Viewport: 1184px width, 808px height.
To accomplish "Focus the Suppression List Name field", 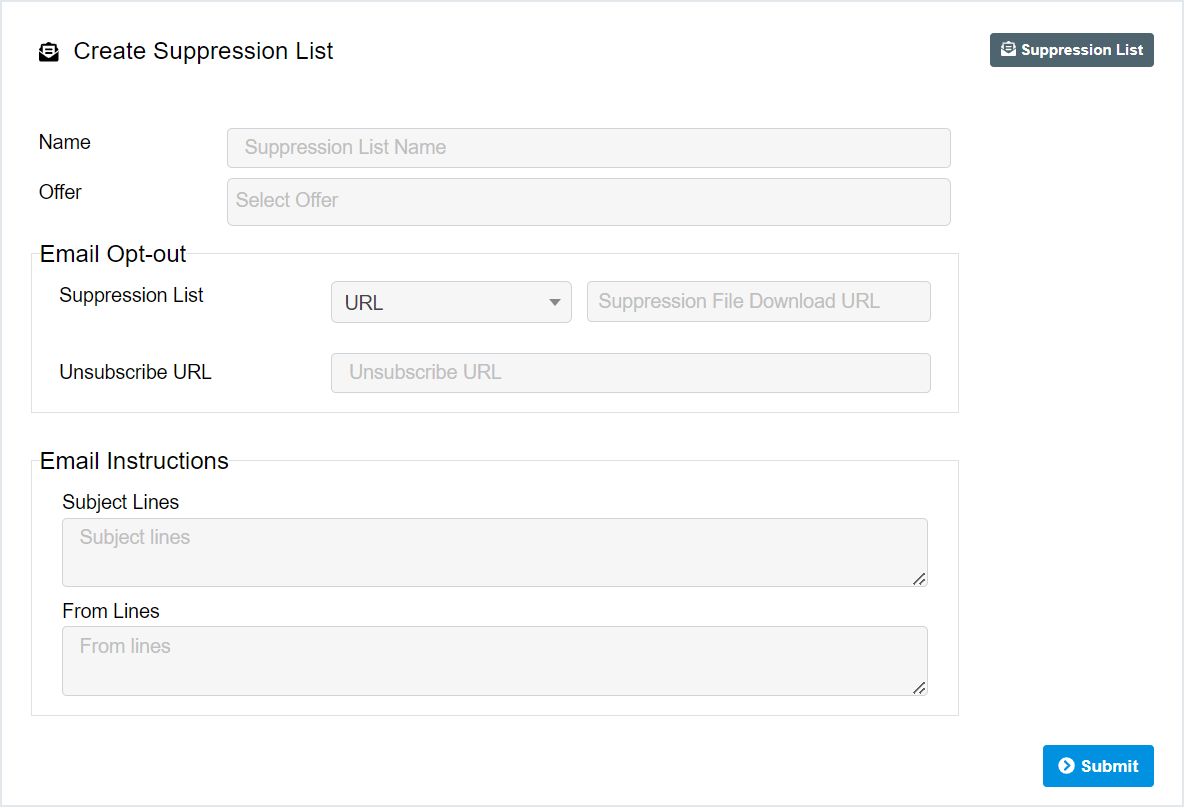I will [x=588, y=148].
